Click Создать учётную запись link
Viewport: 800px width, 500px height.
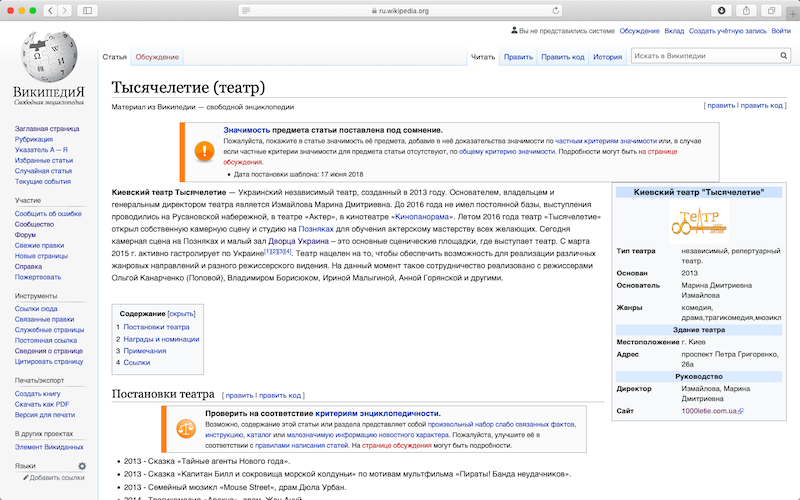(728, 31)
